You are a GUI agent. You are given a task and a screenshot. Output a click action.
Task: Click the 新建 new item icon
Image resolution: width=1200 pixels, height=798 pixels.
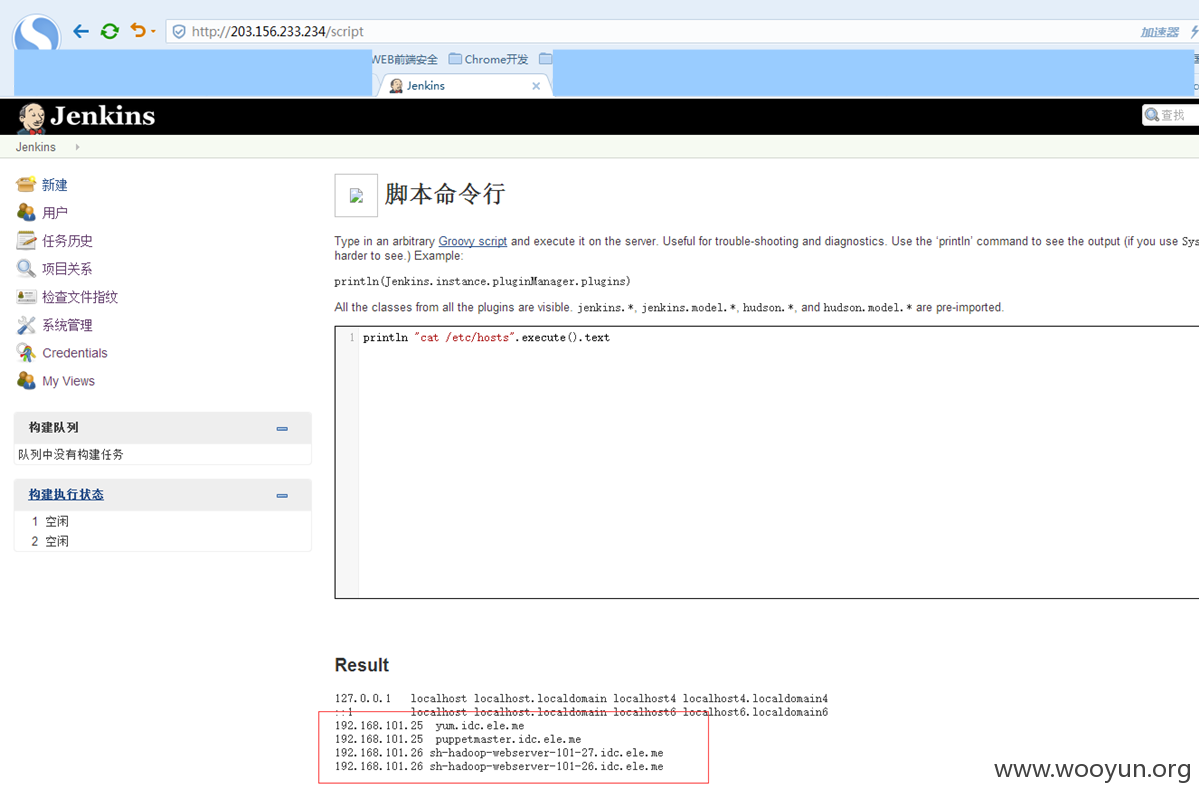click(x=26, y=184)
